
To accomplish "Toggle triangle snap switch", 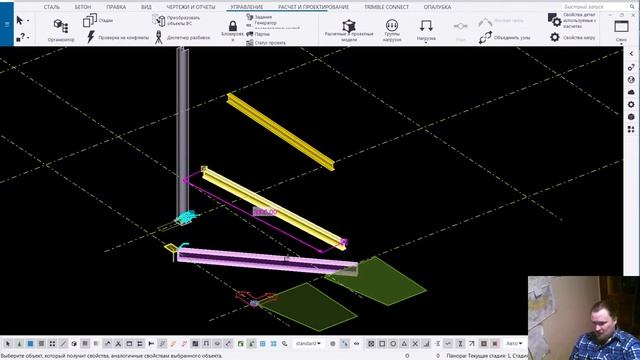I will click(404, 344).
